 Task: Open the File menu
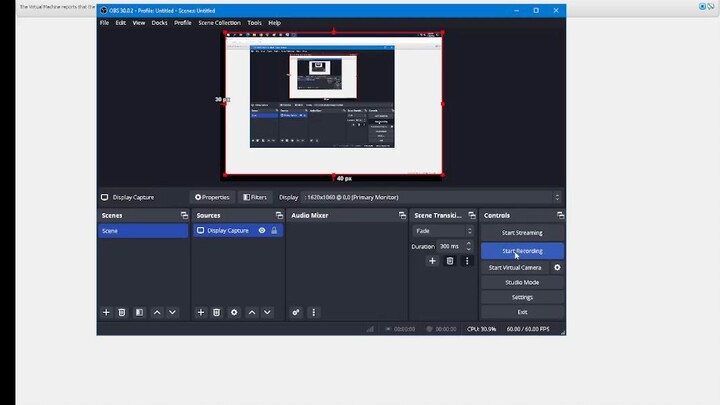click(x=104, y=22)
